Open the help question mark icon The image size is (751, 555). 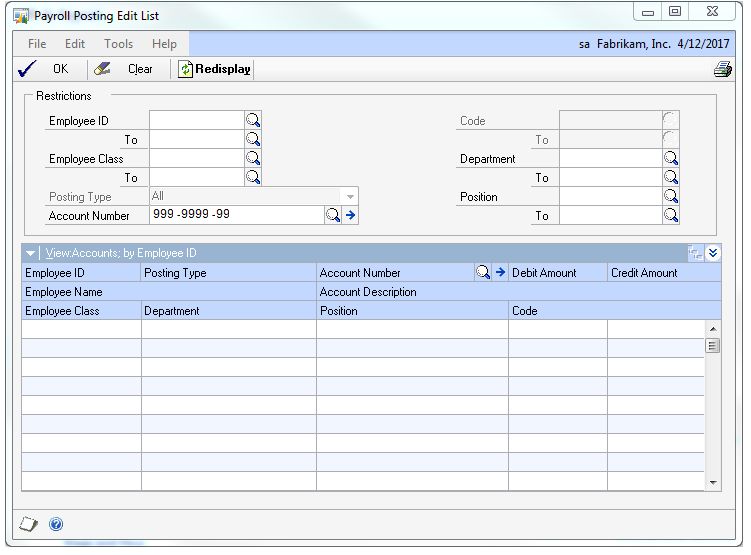pyautogui.click(x=56, y=524)
